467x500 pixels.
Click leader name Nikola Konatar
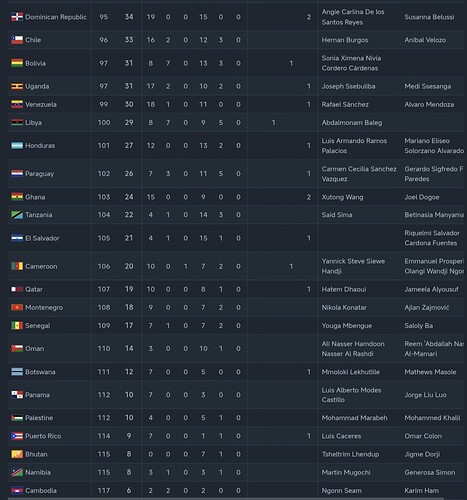(344, 307)
